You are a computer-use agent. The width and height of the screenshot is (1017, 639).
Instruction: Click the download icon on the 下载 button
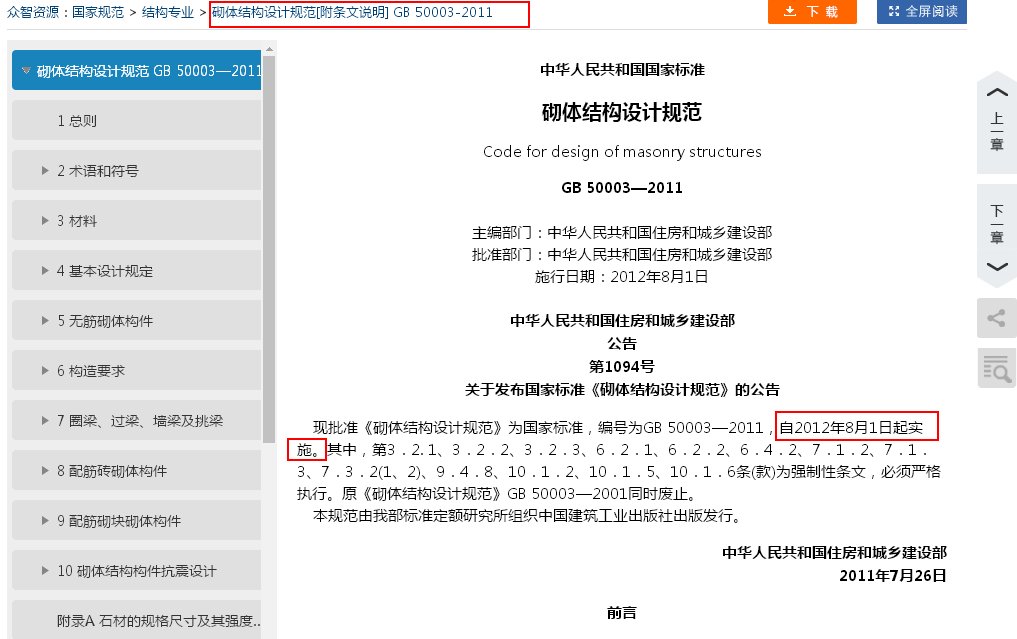click(789, 13)
